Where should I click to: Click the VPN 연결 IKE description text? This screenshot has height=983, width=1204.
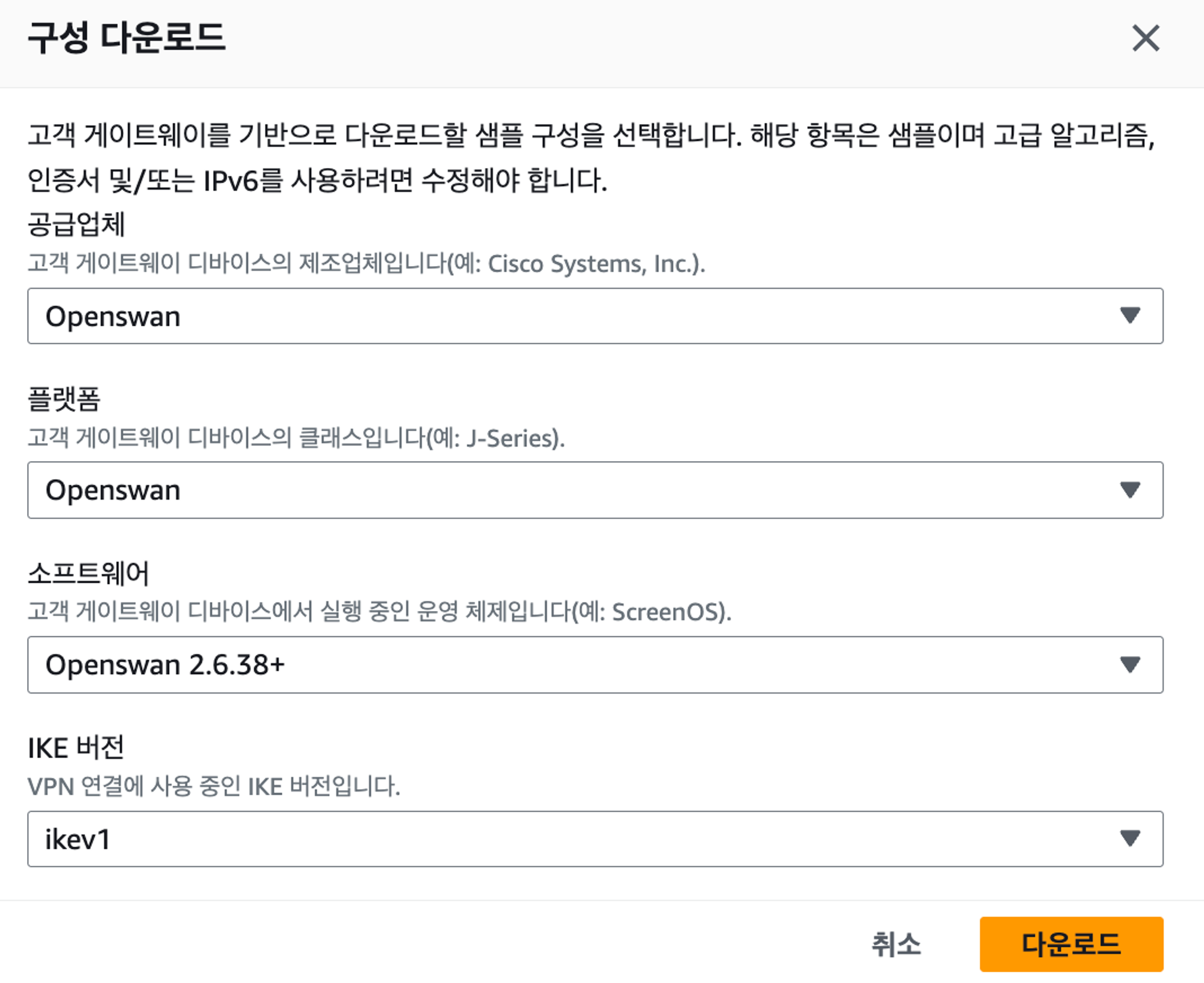(x=214, y=786)
